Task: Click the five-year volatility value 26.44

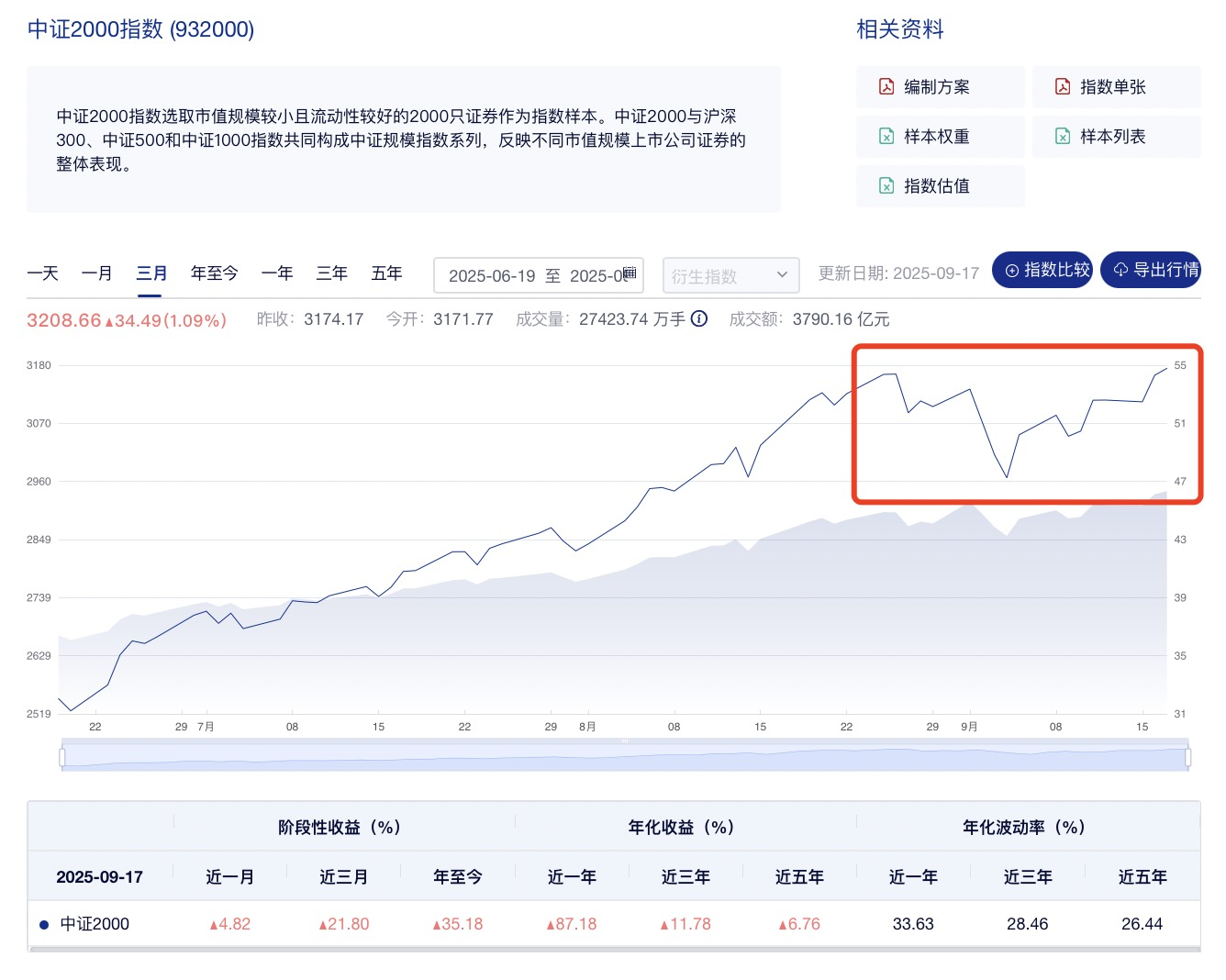Action: click(1142, 924)
